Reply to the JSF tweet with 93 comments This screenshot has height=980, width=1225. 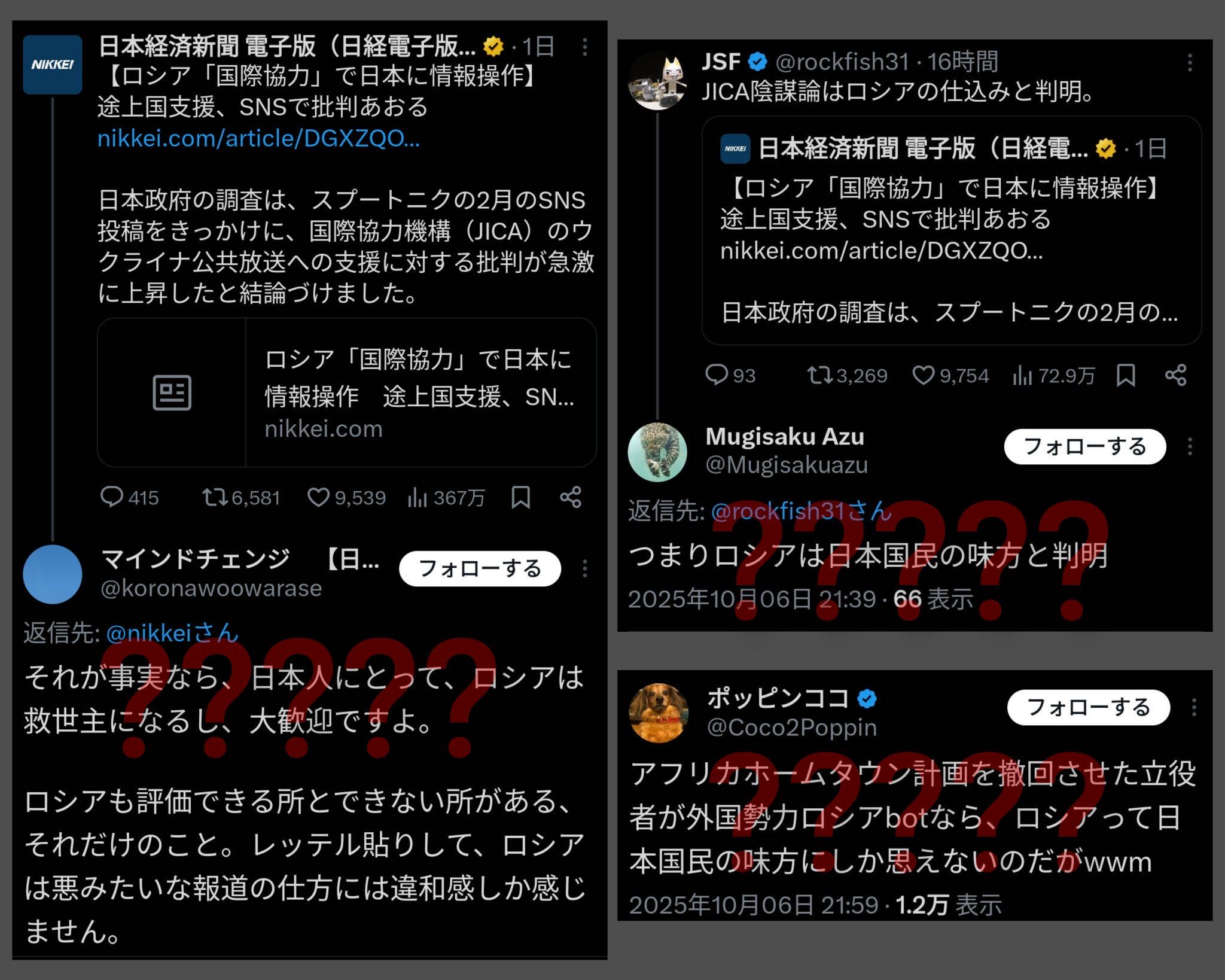tap(730, 376)
